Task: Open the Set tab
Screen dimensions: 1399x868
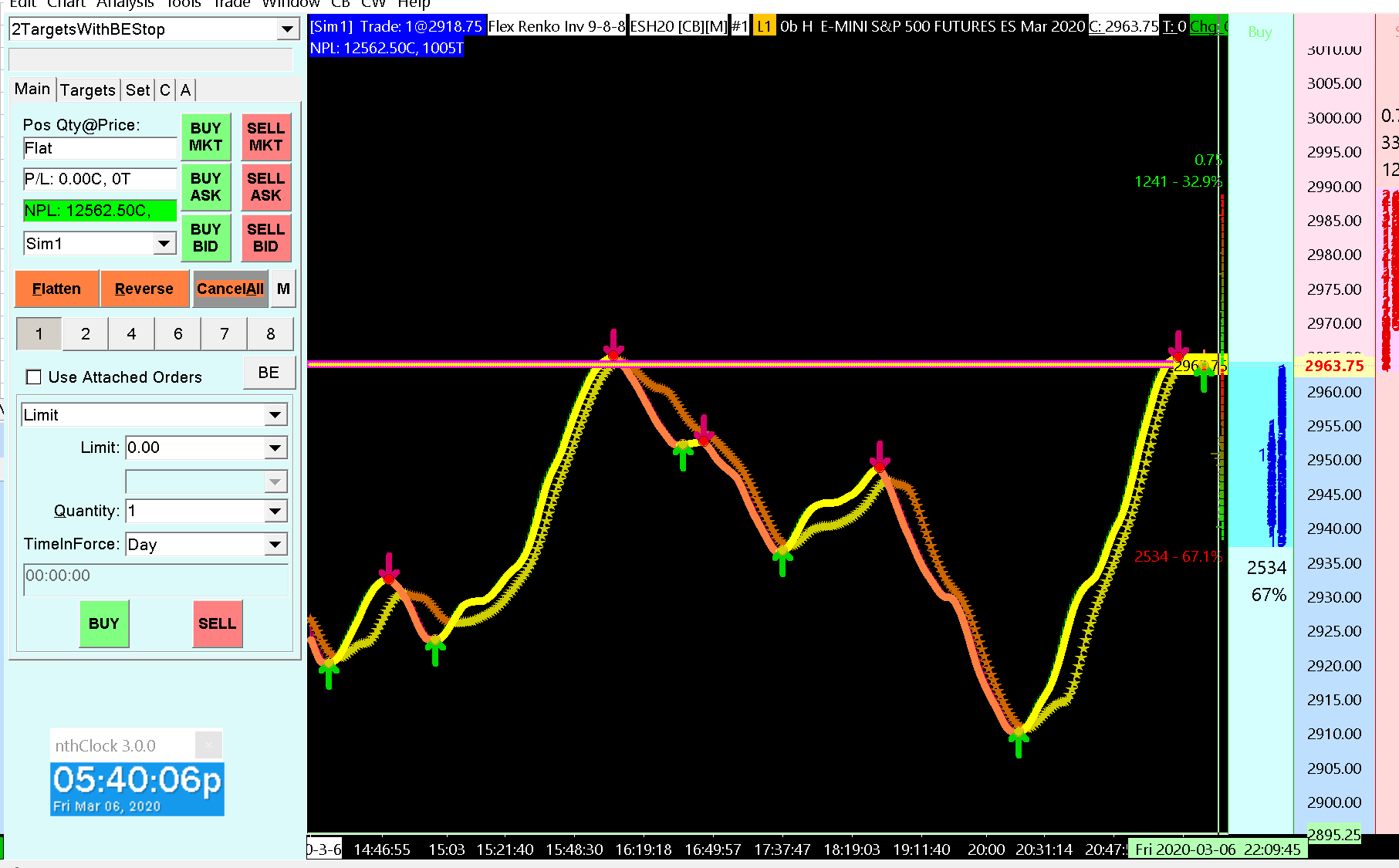Action: [x=137, y=90]
